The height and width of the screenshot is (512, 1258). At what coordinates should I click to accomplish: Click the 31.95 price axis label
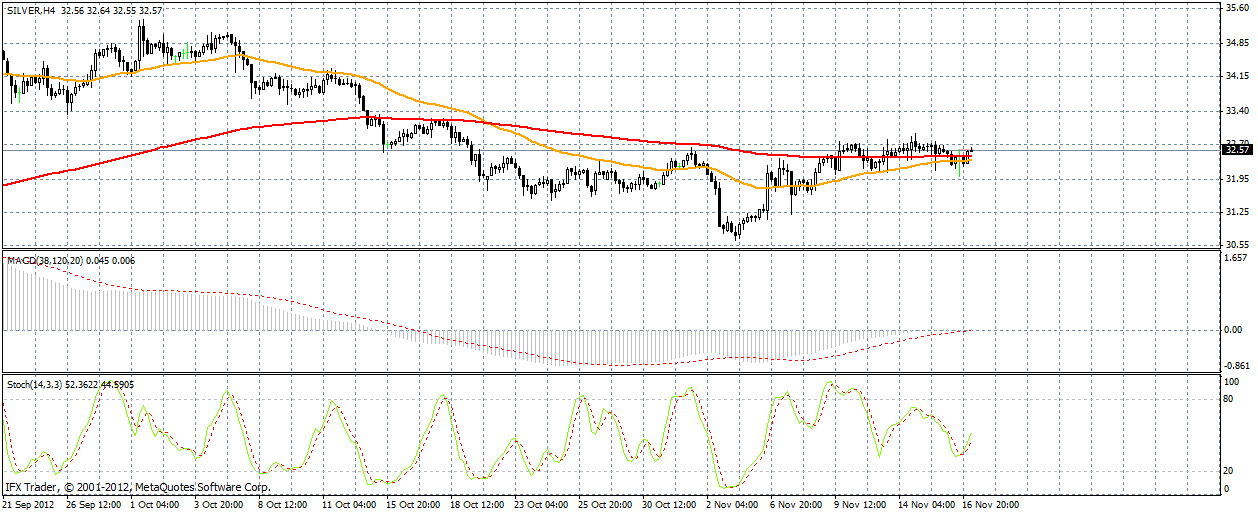pyautogui.click(x=1237, y=178)
